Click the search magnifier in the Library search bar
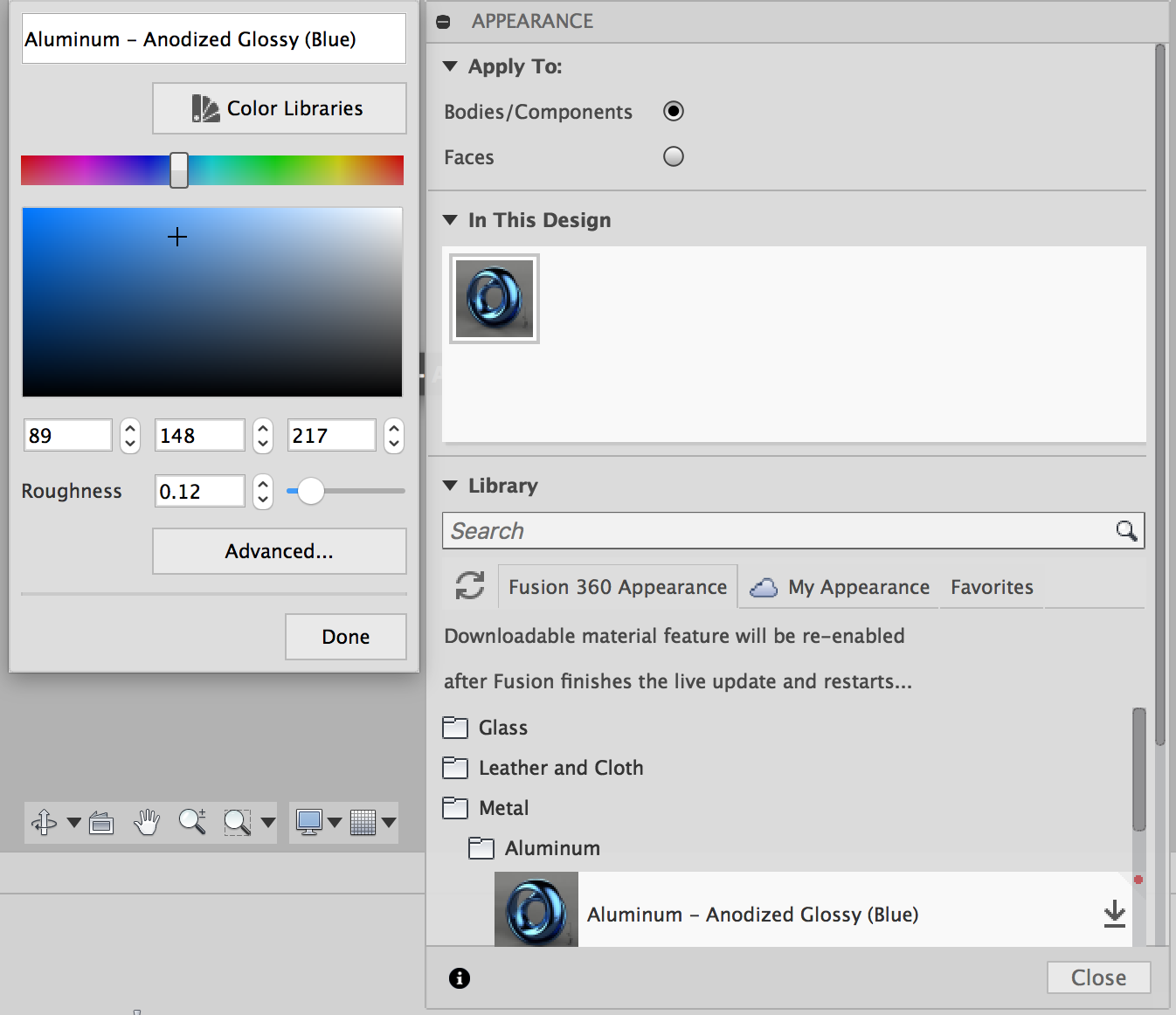 [x=1124, y=530]
